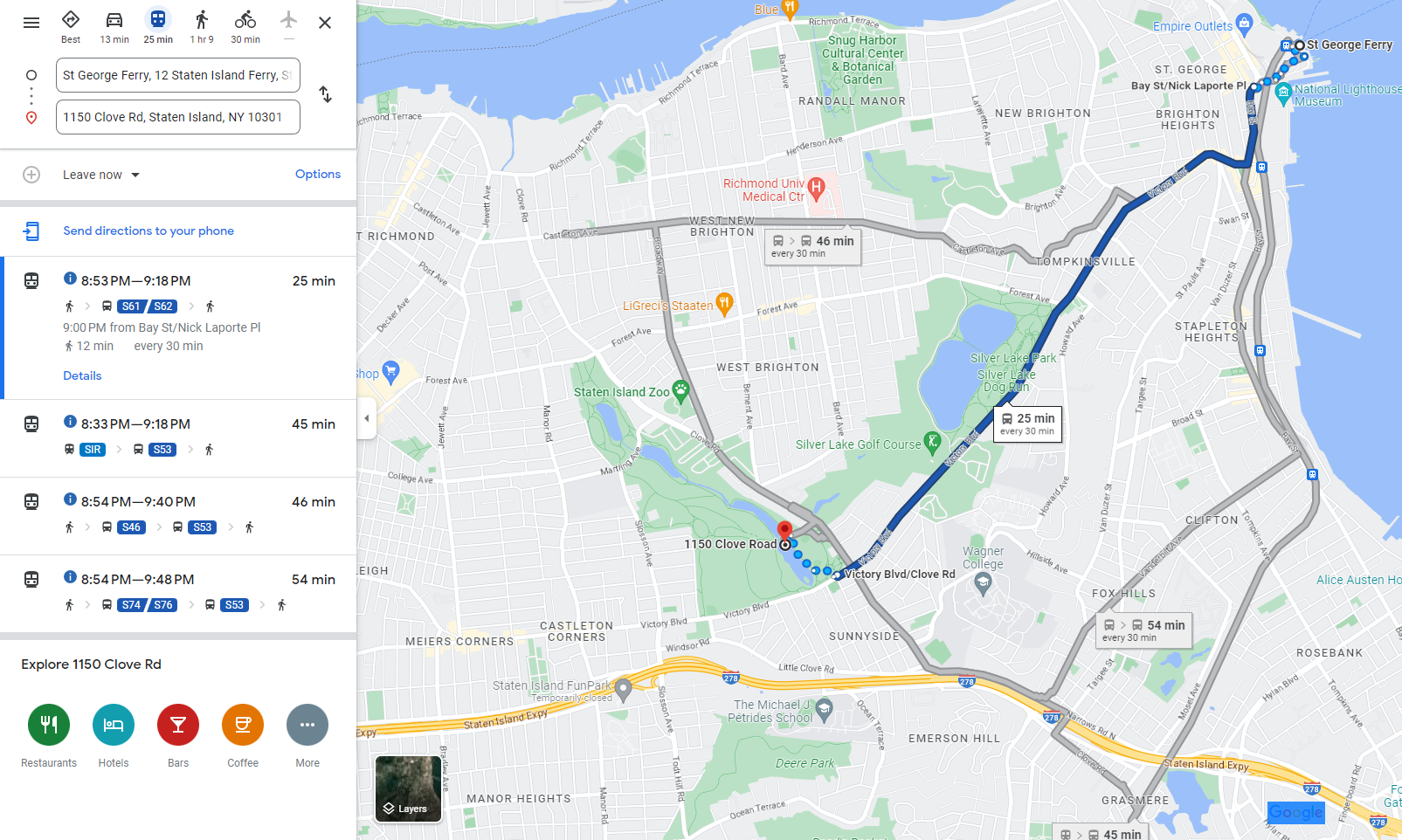Click Coffee explore icon
The width and height of the screenshot is (1402, 840).
[x=243, y=725]
